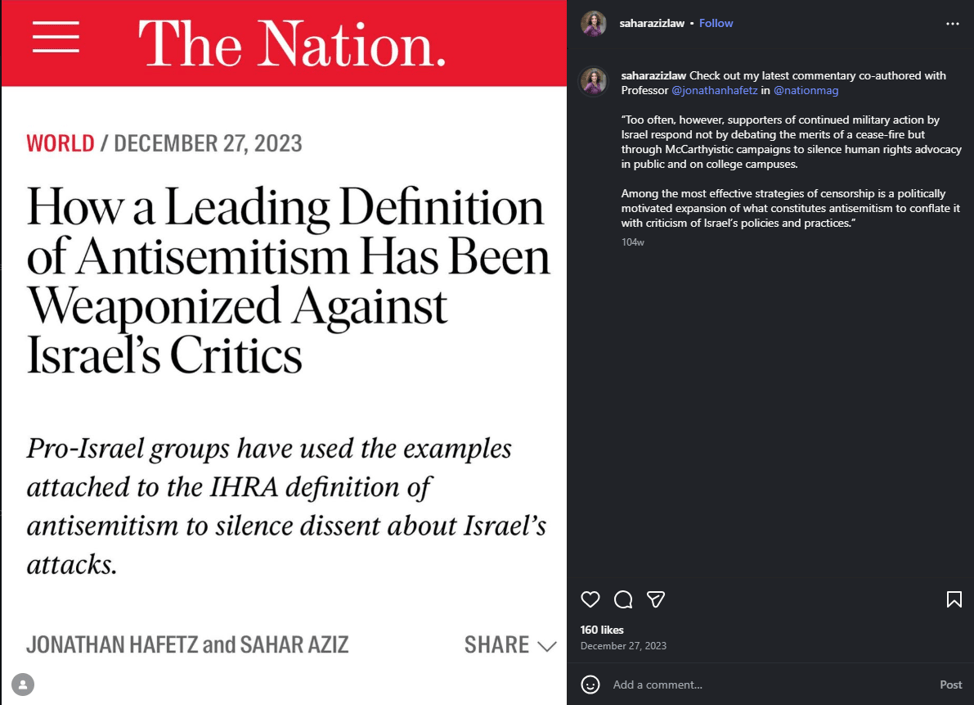Like the post with the heart icon

(590, 599)
